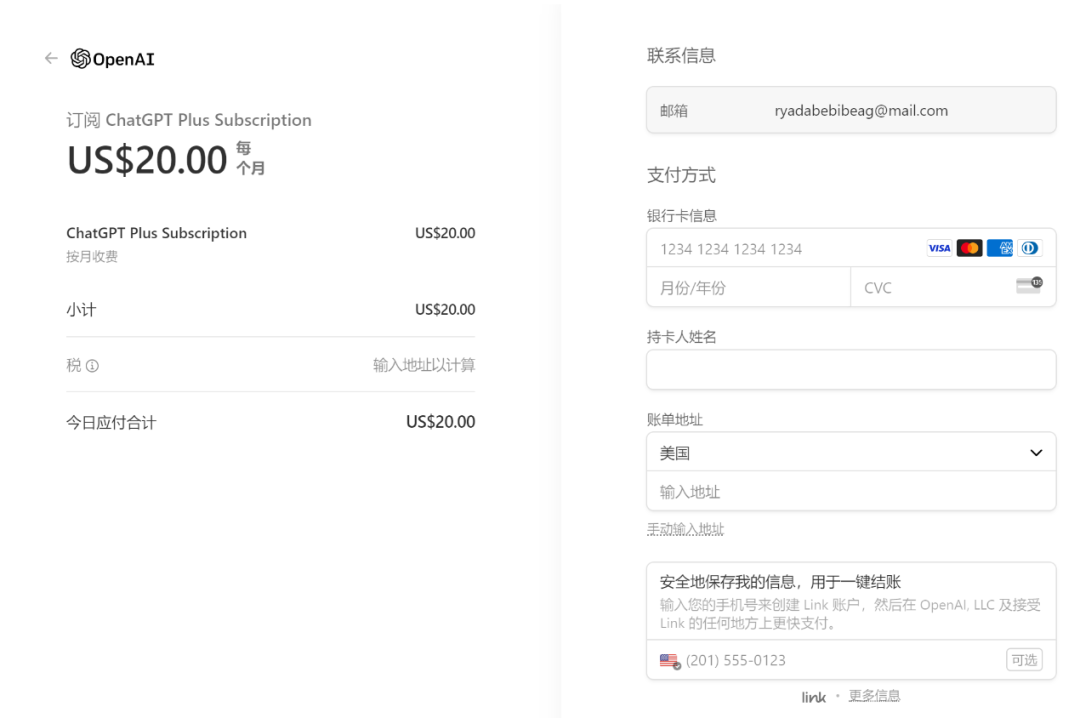Focus the card number field
This screenshot has height=718, width=1080.
coord(780,249)
